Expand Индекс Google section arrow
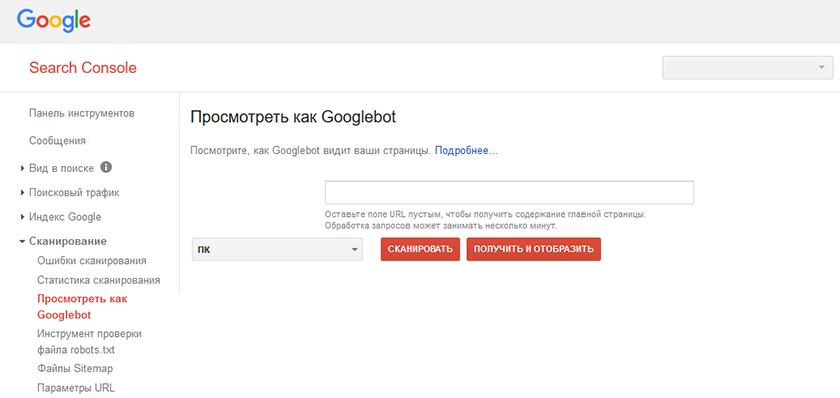This screenshot has height=398, width=840. [22, 217]
